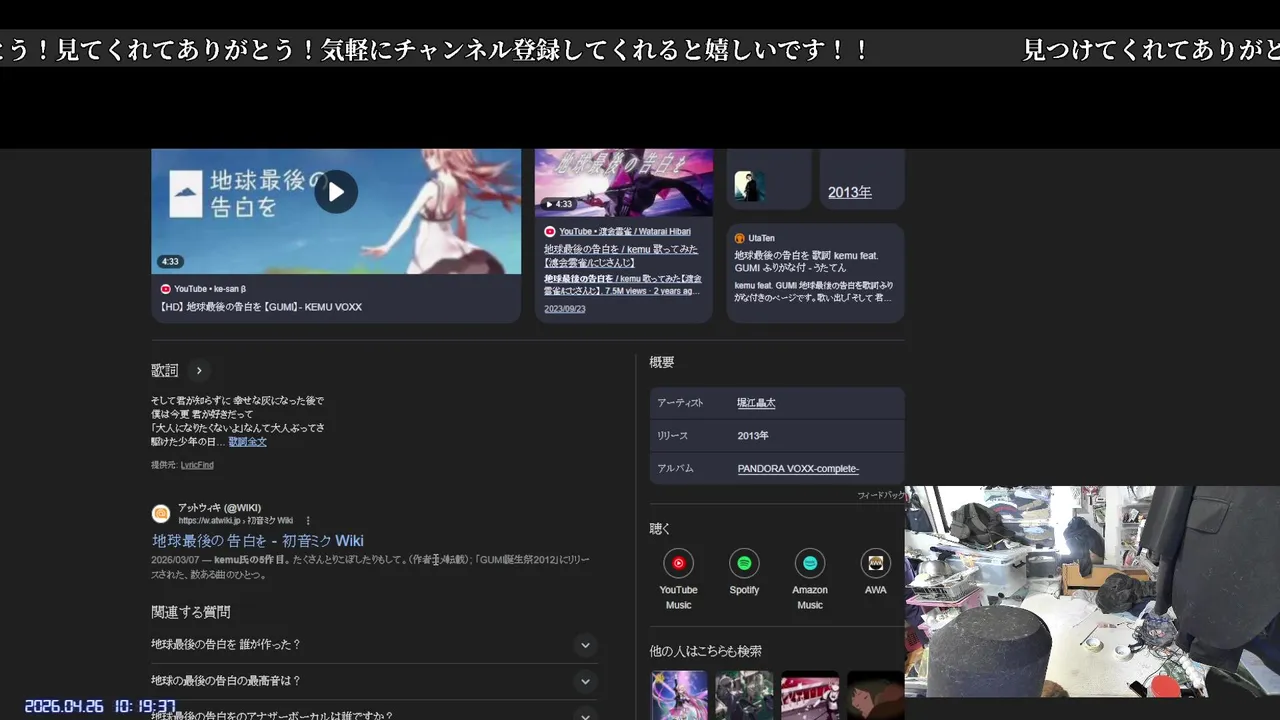Open the YouTube Music listen icon
This screenshot has width=1280, height=720.
pos(678,563)
